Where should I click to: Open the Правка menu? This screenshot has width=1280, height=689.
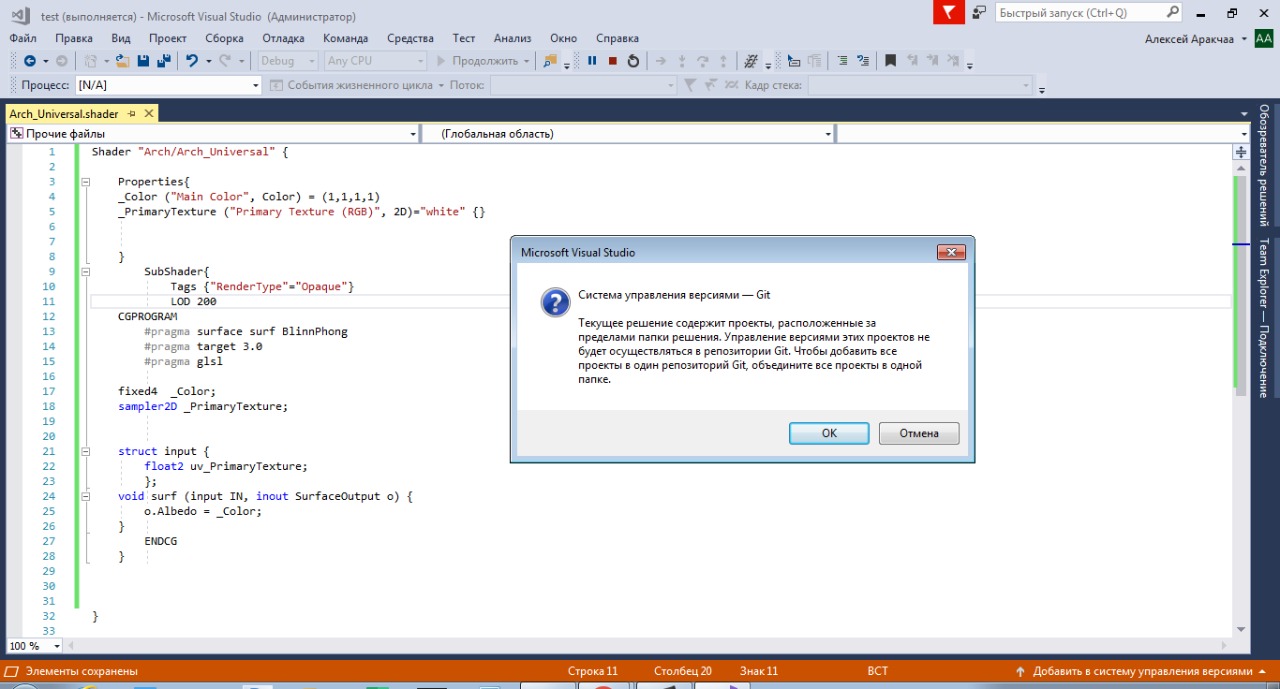click(x=74, y=38)
